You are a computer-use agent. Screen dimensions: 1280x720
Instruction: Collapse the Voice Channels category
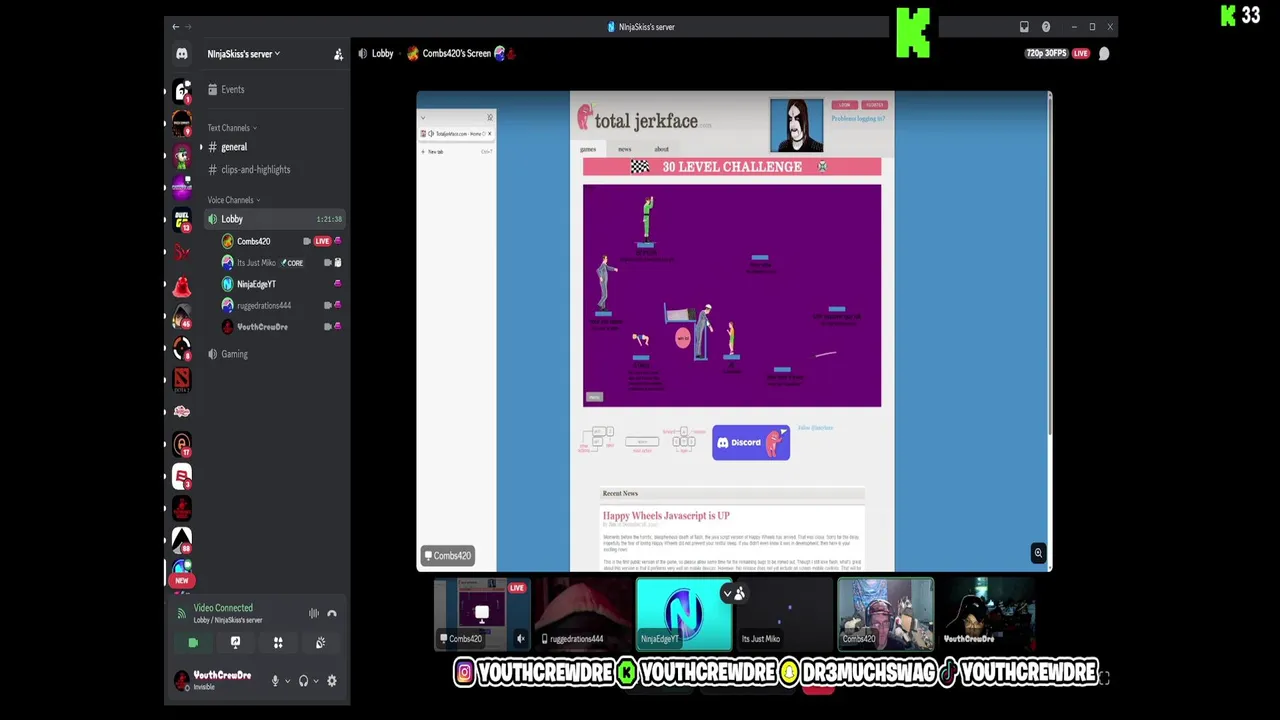tap(233, 200)
